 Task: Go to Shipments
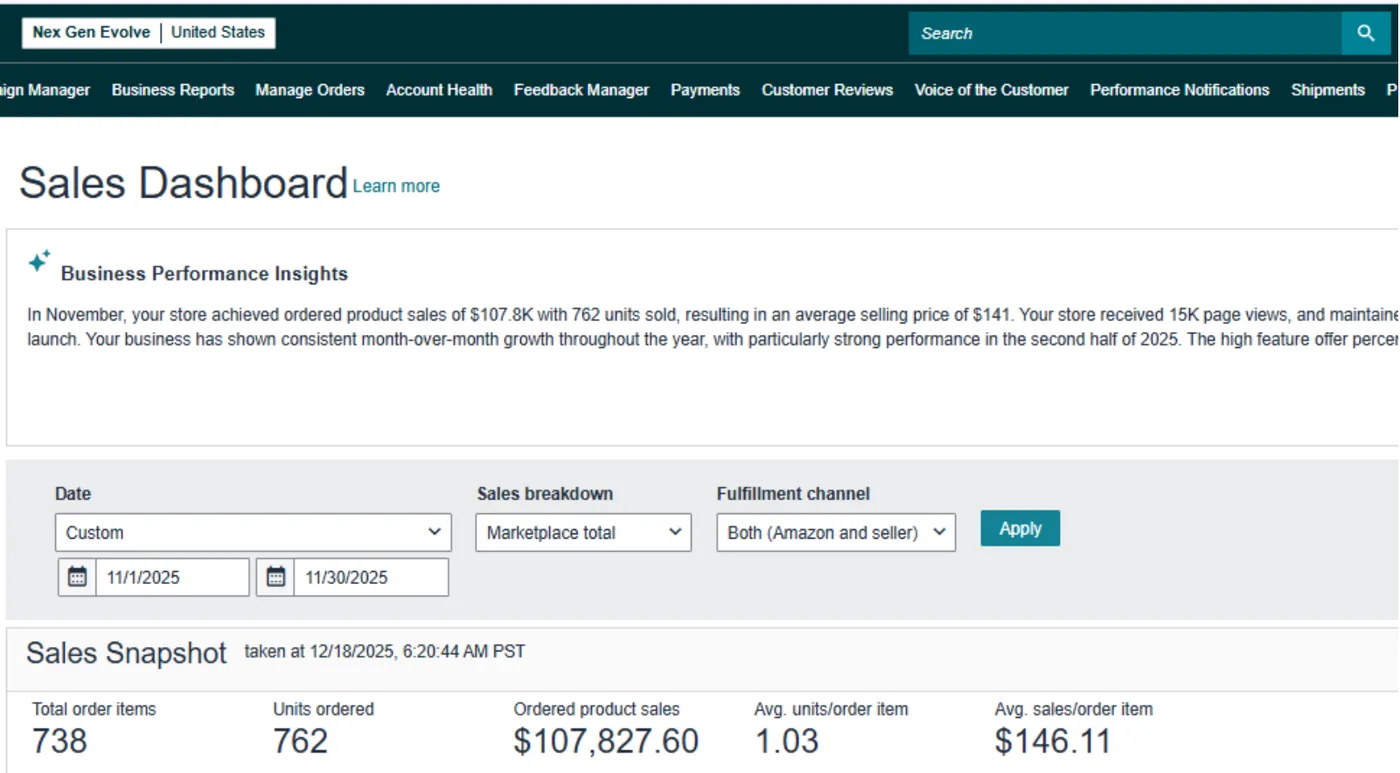click(x=1328, y=90)
